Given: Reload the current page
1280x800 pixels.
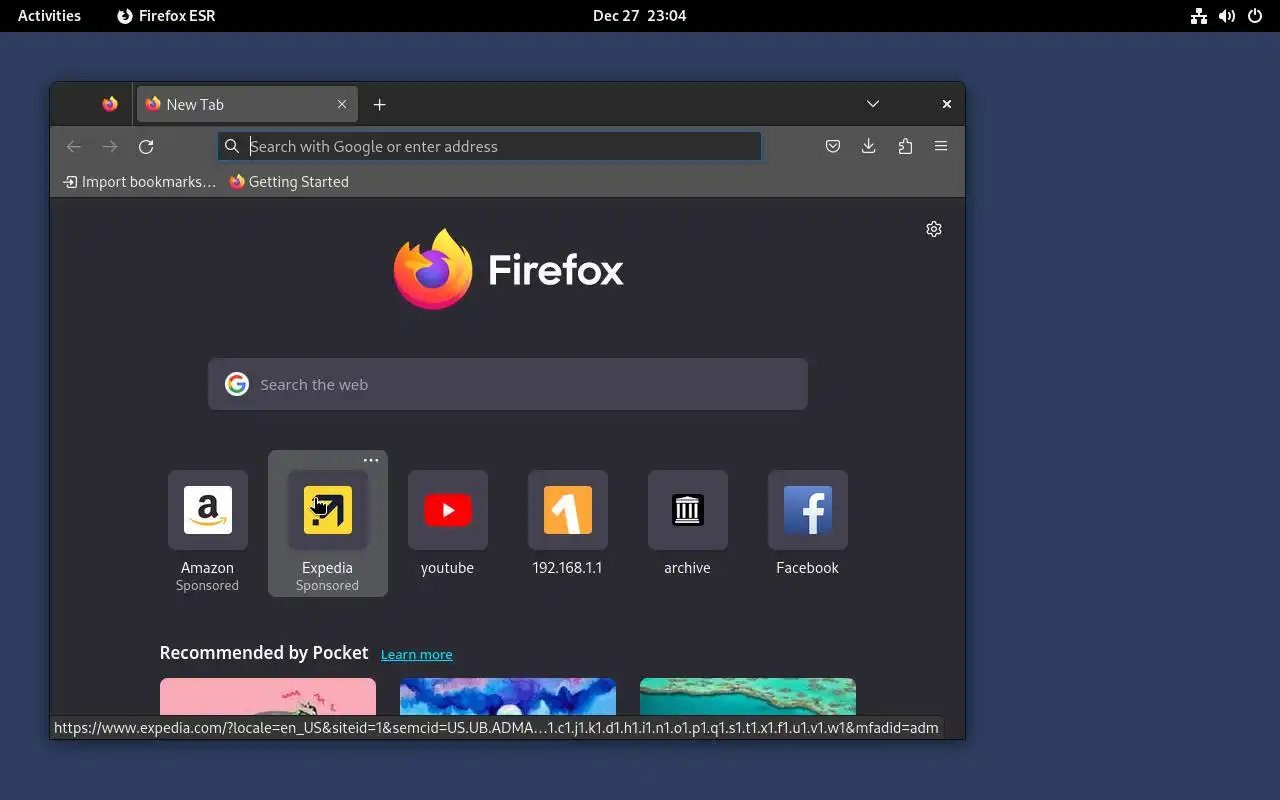Looking at the screenshot, I should (146, 147).
